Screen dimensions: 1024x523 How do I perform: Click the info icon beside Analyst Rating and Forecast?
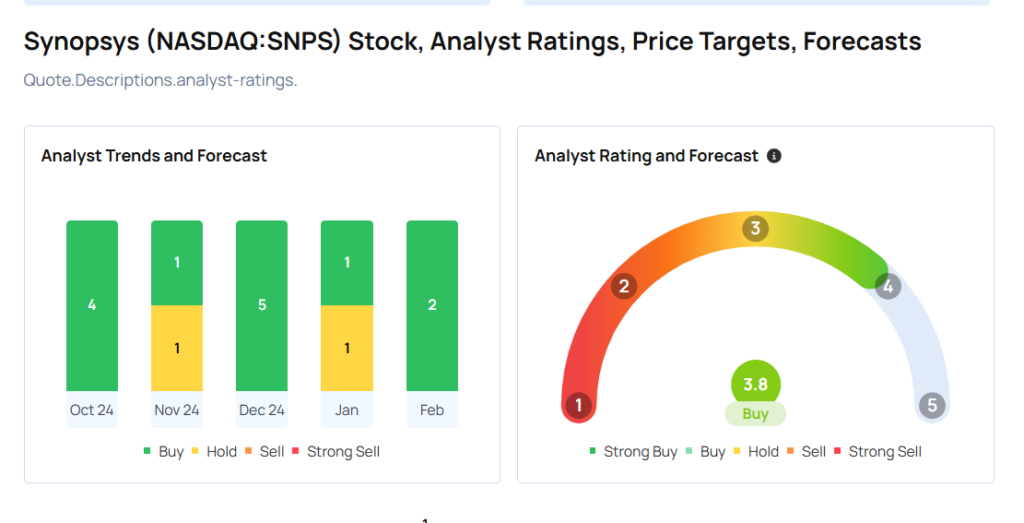click(774, 156)
